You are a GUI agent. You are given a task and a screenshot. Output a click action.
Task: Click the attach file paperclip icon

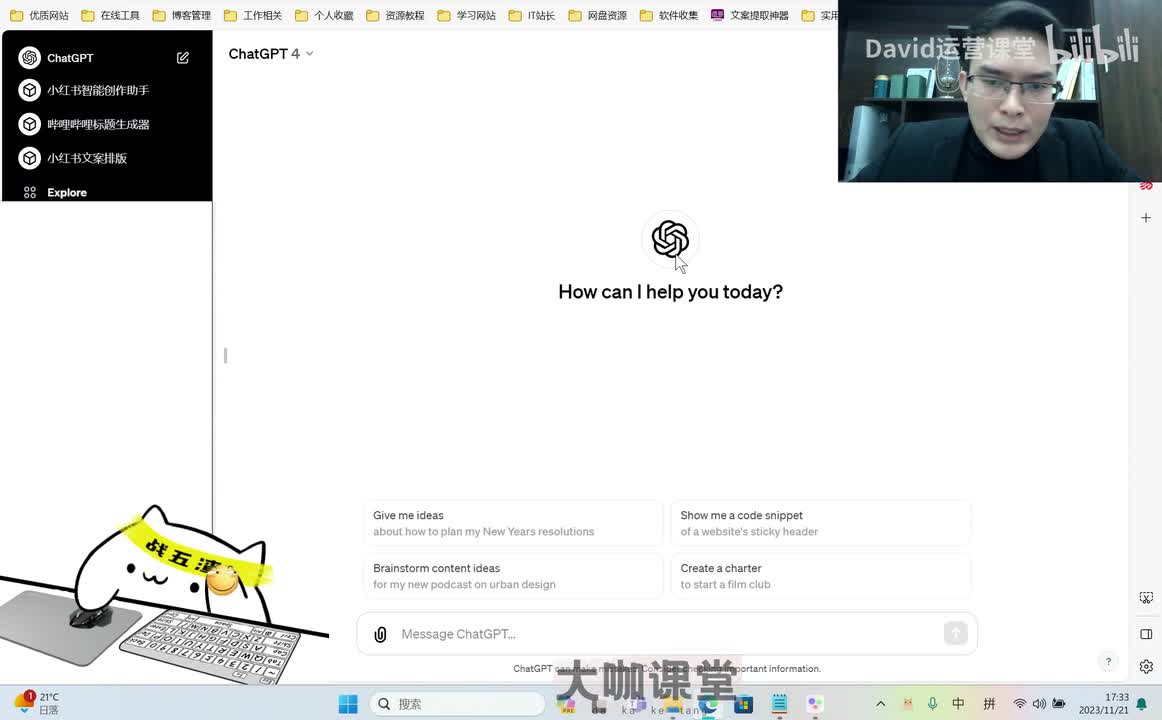(380, 634)
